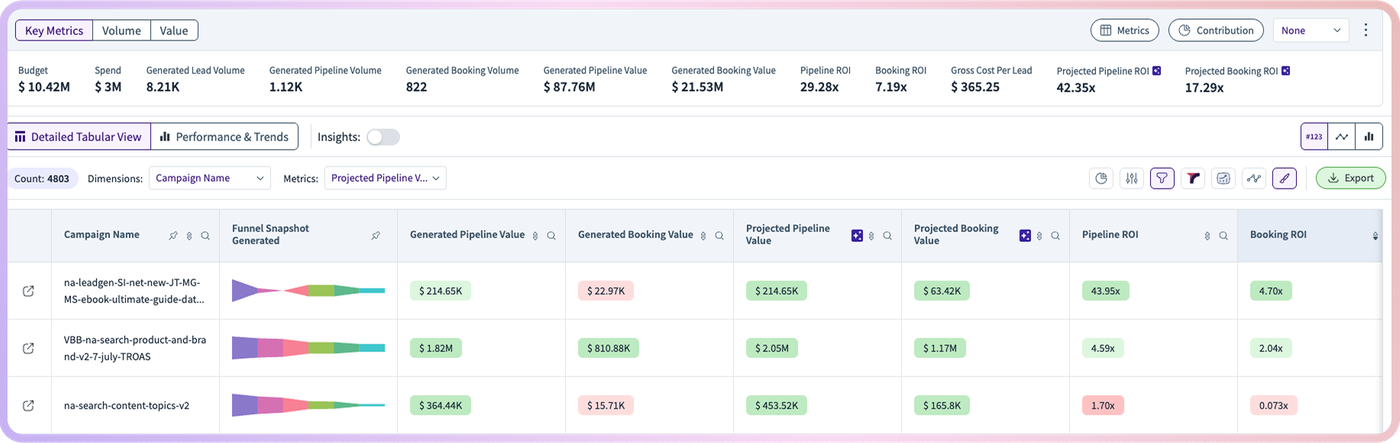Switch to the Volume tab

coord(121,31)
